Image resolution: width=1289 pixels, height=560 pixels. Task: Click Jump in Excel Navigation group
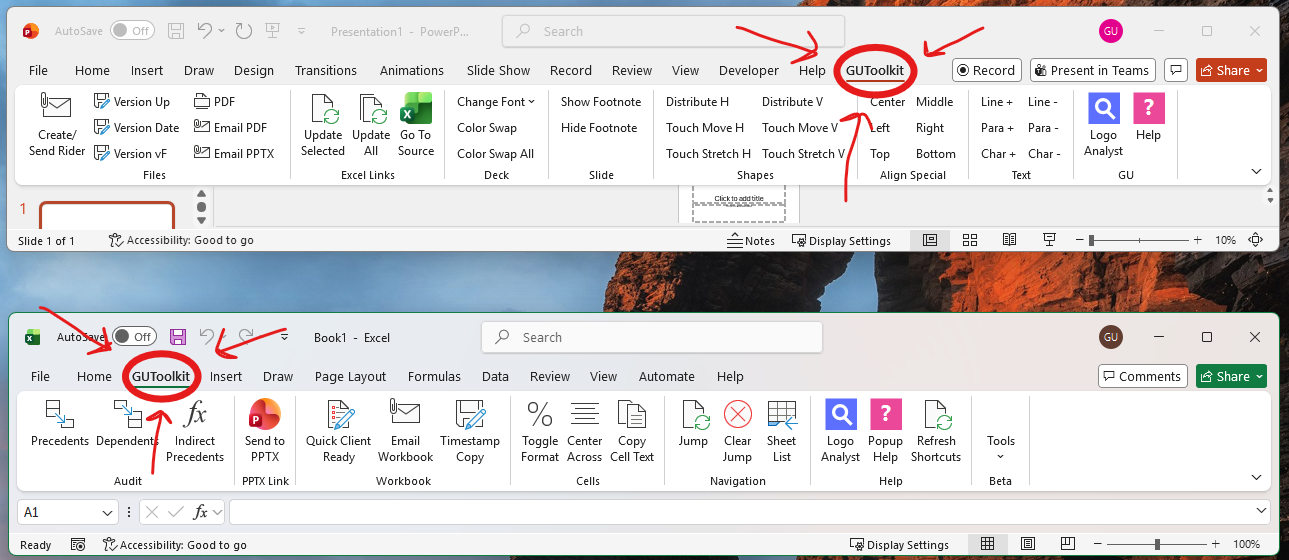[x=693, y=423]
